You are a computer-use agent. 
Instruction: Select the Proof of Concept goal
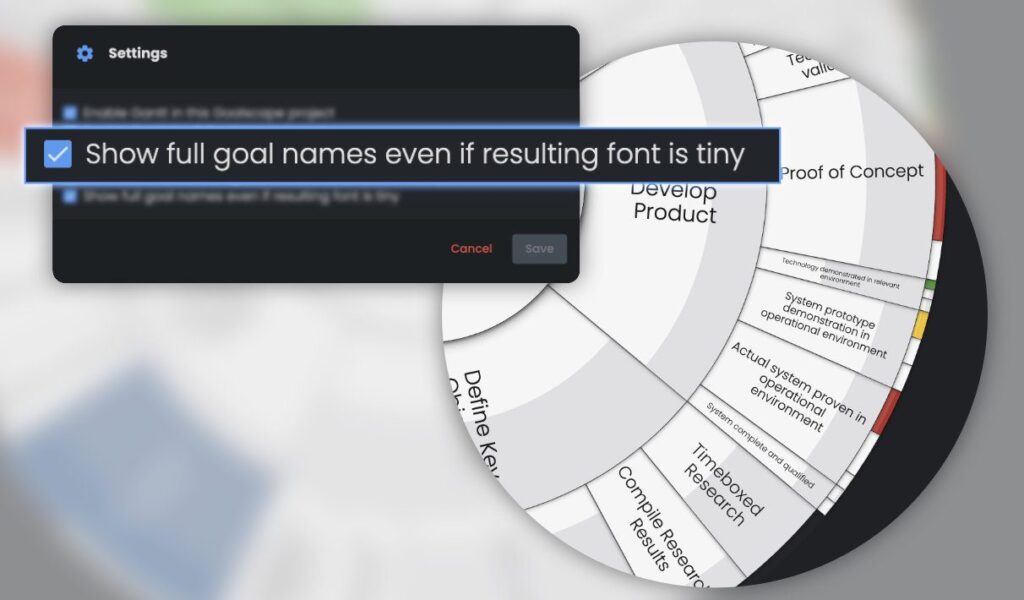[x=852, y=172]
